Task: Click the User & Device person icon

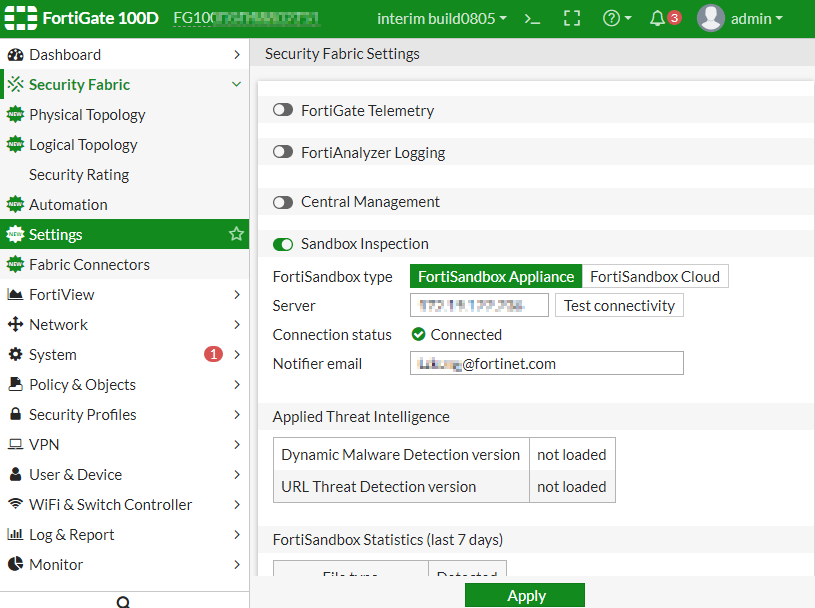Action: [16, 474]
